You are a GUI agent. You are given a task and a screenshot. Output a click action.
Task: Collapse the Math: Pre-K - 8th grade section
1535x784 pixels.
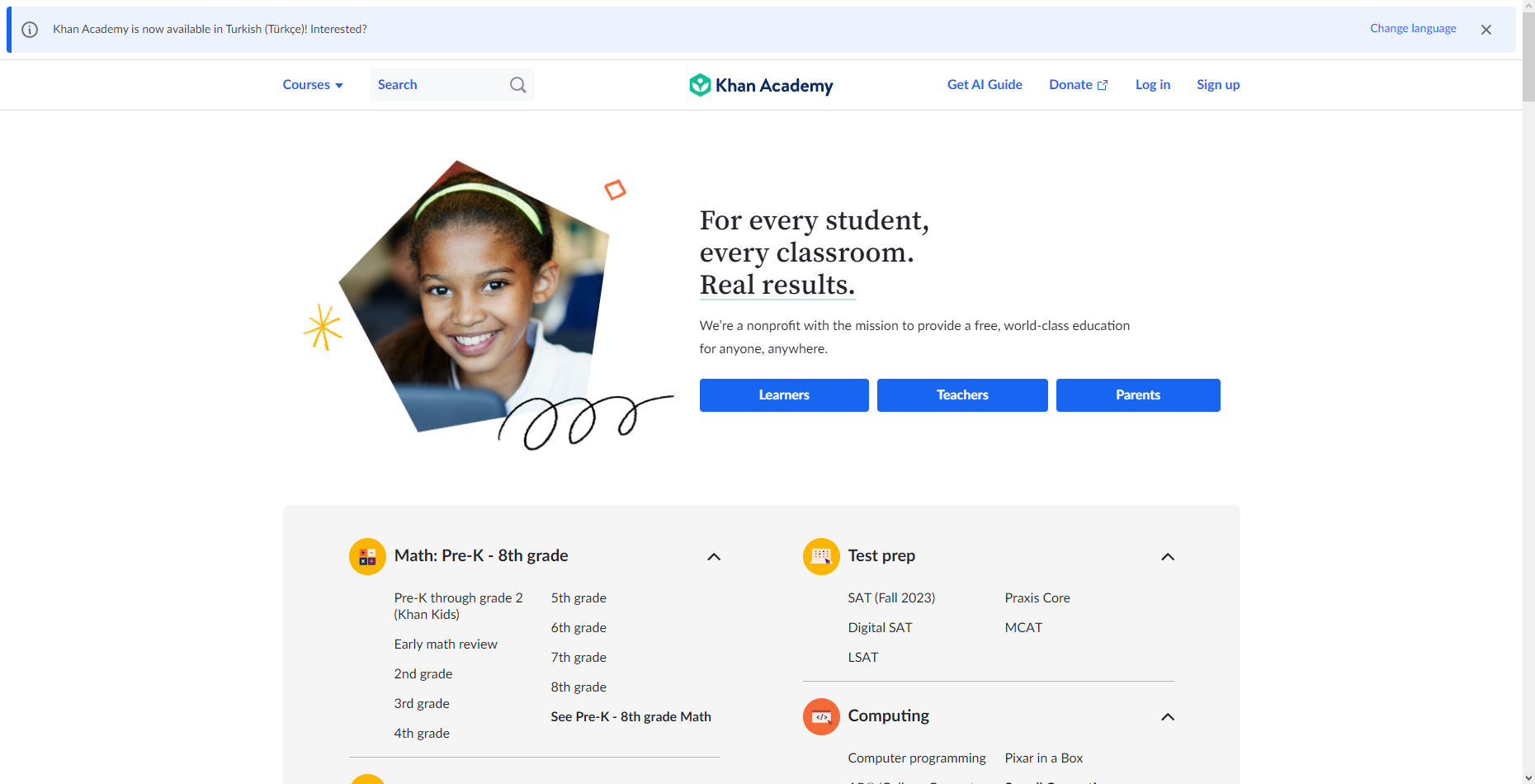coord(714,557)
